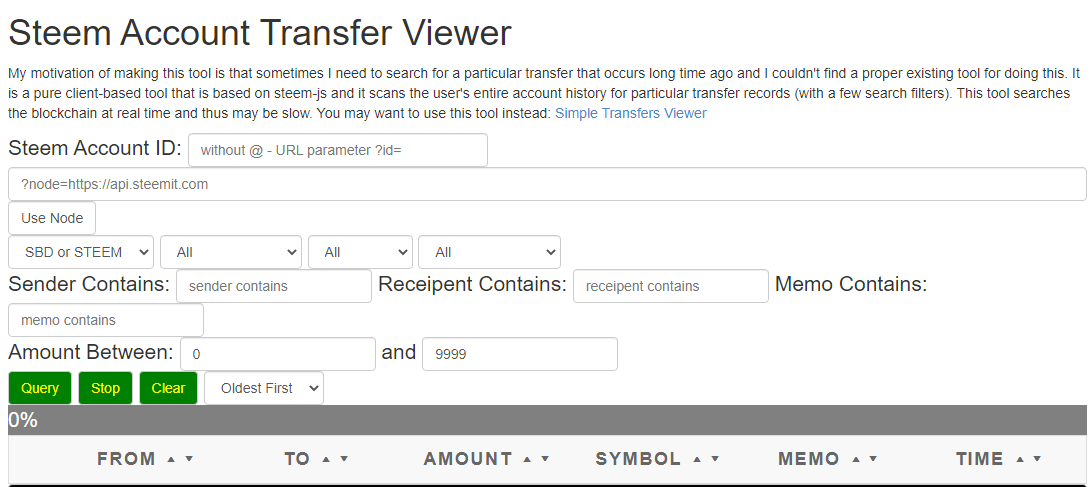Click the minimum amount field showing 0
Viewport: 1089px width, 487px height.
coord(278,354)
